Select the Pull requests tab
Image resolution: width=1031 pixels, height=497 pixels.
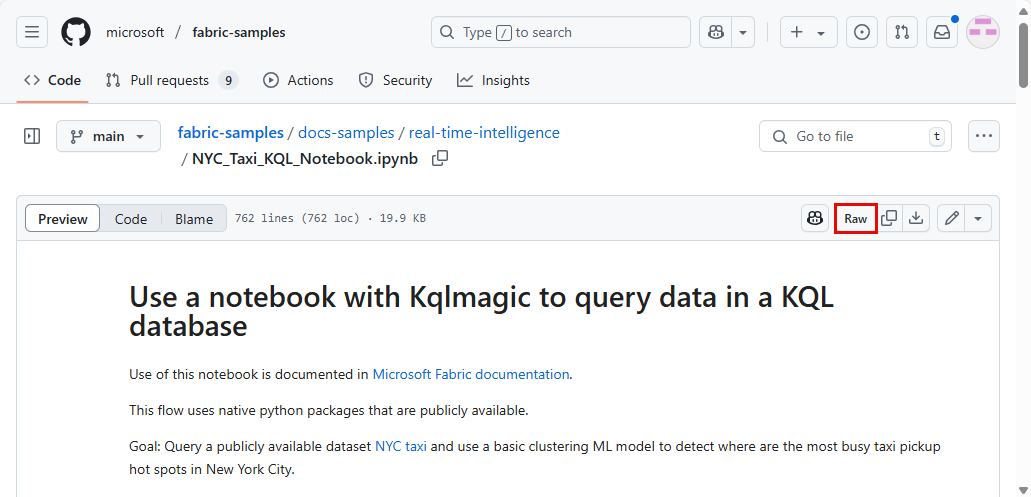(x=171, y=80)
